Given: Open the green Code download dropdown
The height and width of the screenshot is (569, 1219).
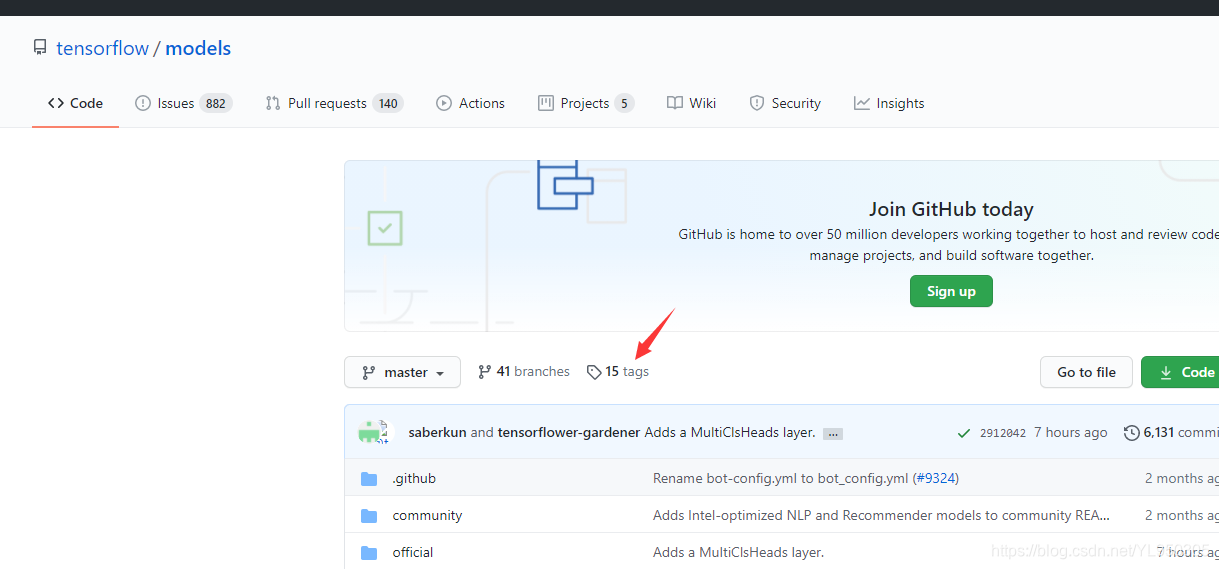Looking at the screenshot, I should click(x=1182, y=372).
